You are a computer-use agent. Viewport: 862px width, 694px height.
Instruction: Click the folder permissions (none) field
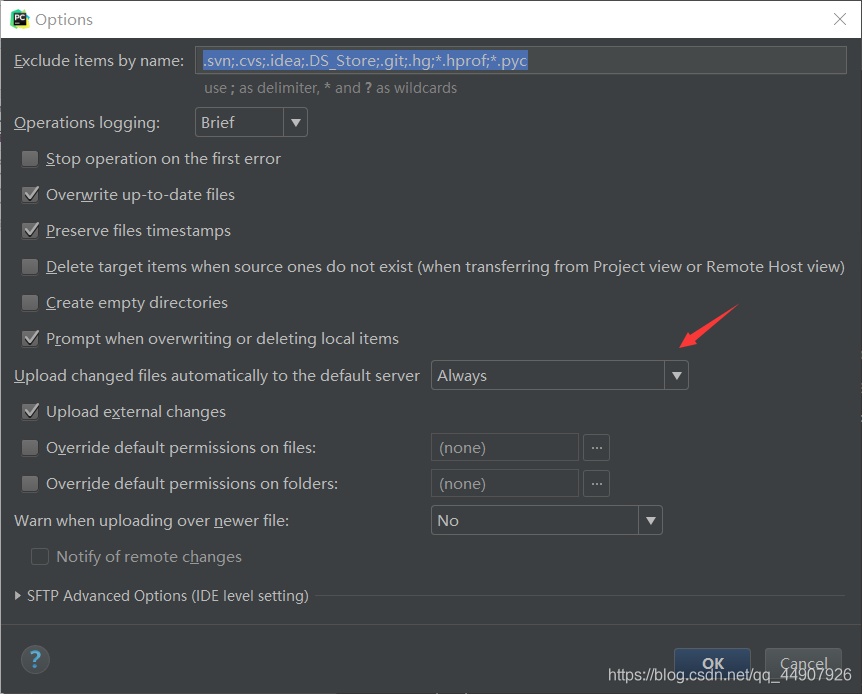[x=505, y=483]
